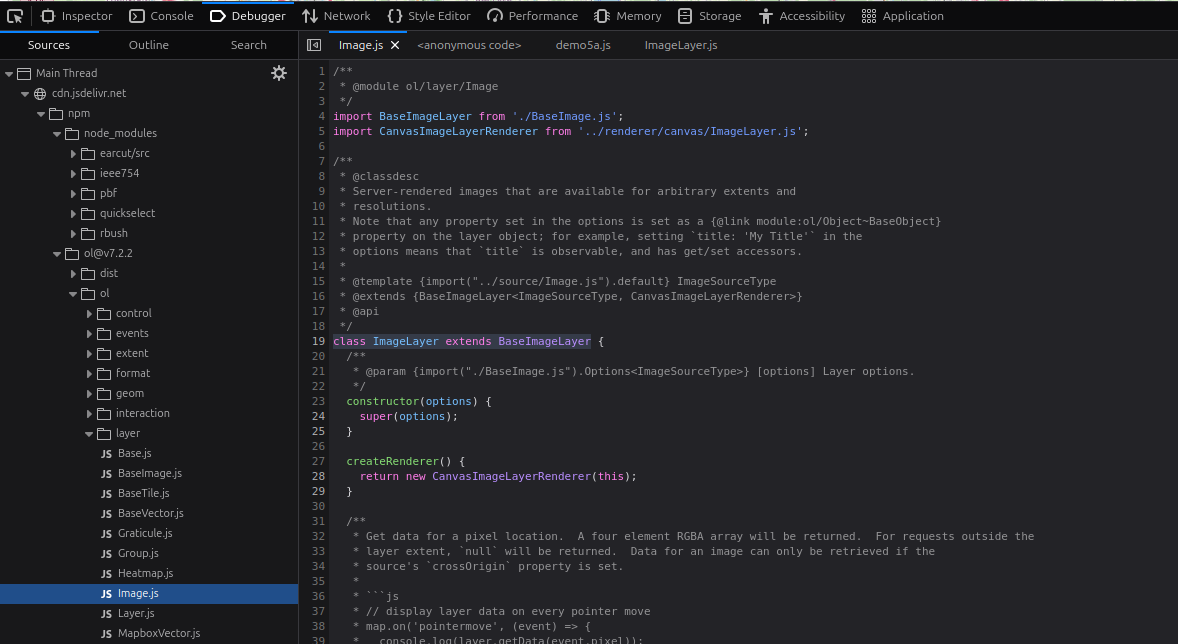Click the JS file icon for Heatmap.js

click(x=107, y=573)
